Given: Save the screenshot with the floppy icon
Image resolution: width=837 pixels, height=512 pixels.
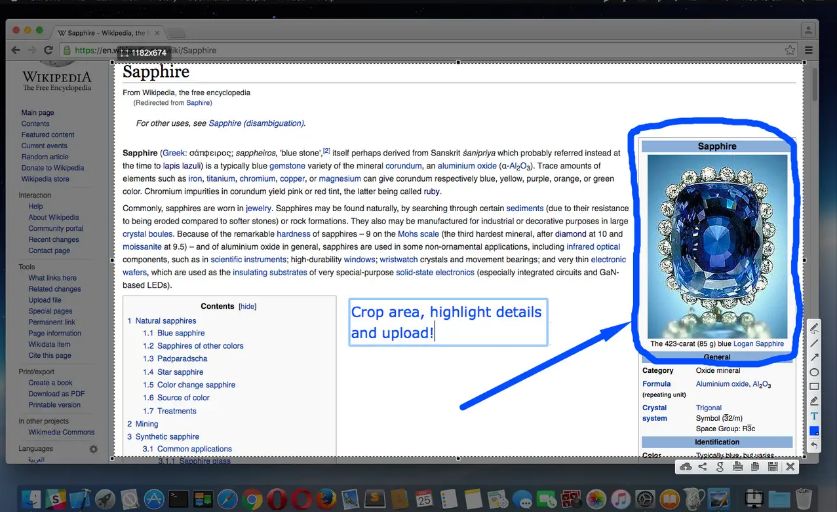Looking at the screenshot, I should click(x=772, y=467).
